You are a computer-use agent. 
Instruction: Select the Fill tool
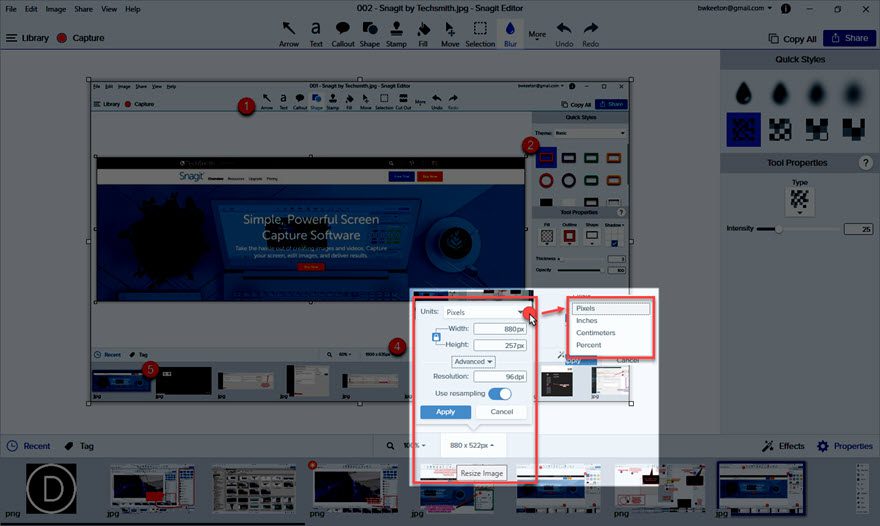click(x=423, y=34)
